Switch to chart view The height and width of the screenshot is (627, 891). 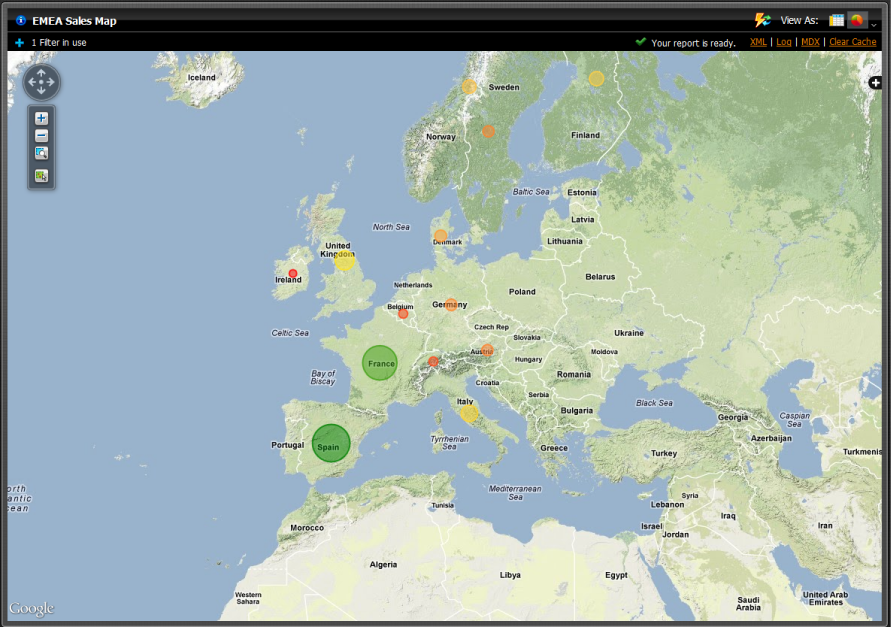coord(857,20)
